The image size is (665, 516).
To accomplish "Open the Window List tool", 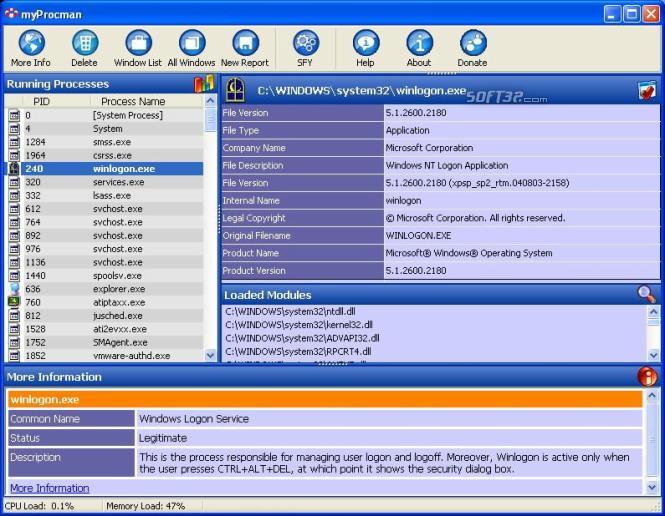I will tap(137, 43).
